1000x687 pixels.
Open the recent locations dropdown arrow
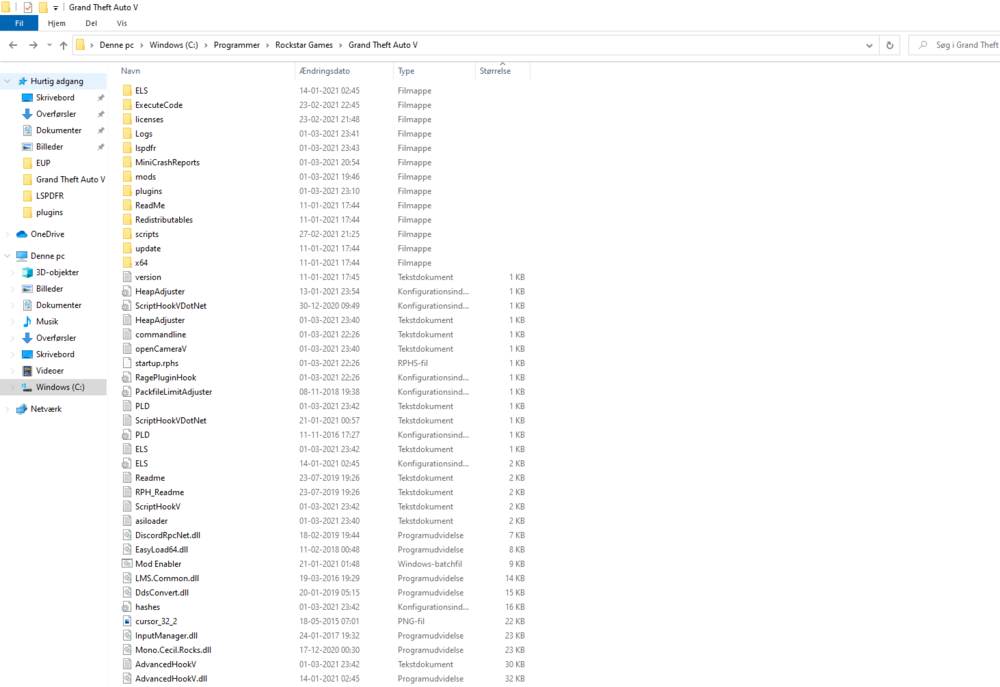pos(49,45)
